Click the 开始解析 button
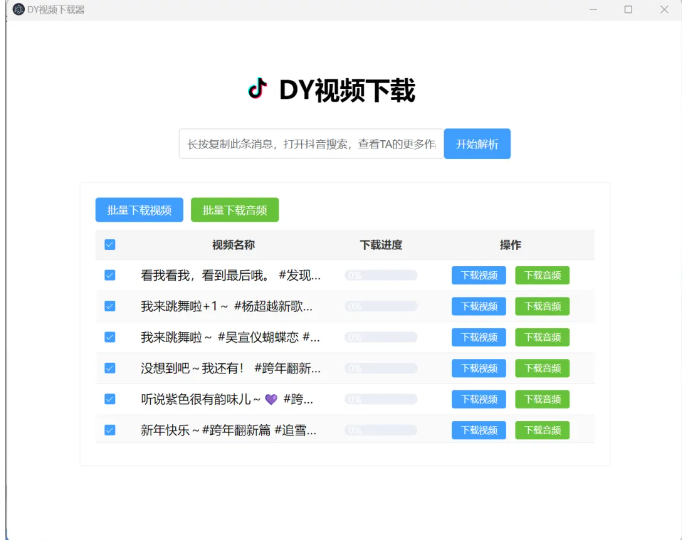This screenshot has width=688, height=540. click(x=477, y=144)
